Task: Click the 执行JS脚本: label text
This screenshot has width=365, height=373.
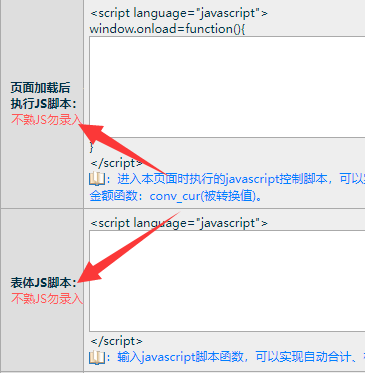Action: click(x=44, y=104)
